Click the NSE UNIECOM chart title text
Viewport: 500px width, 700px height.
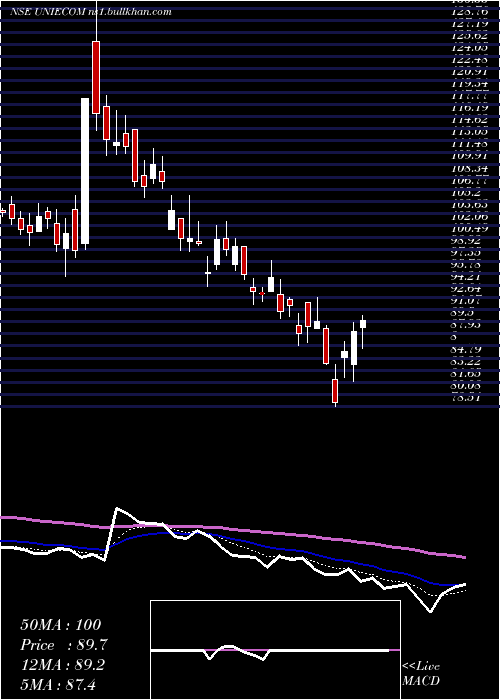coord(91,12)
